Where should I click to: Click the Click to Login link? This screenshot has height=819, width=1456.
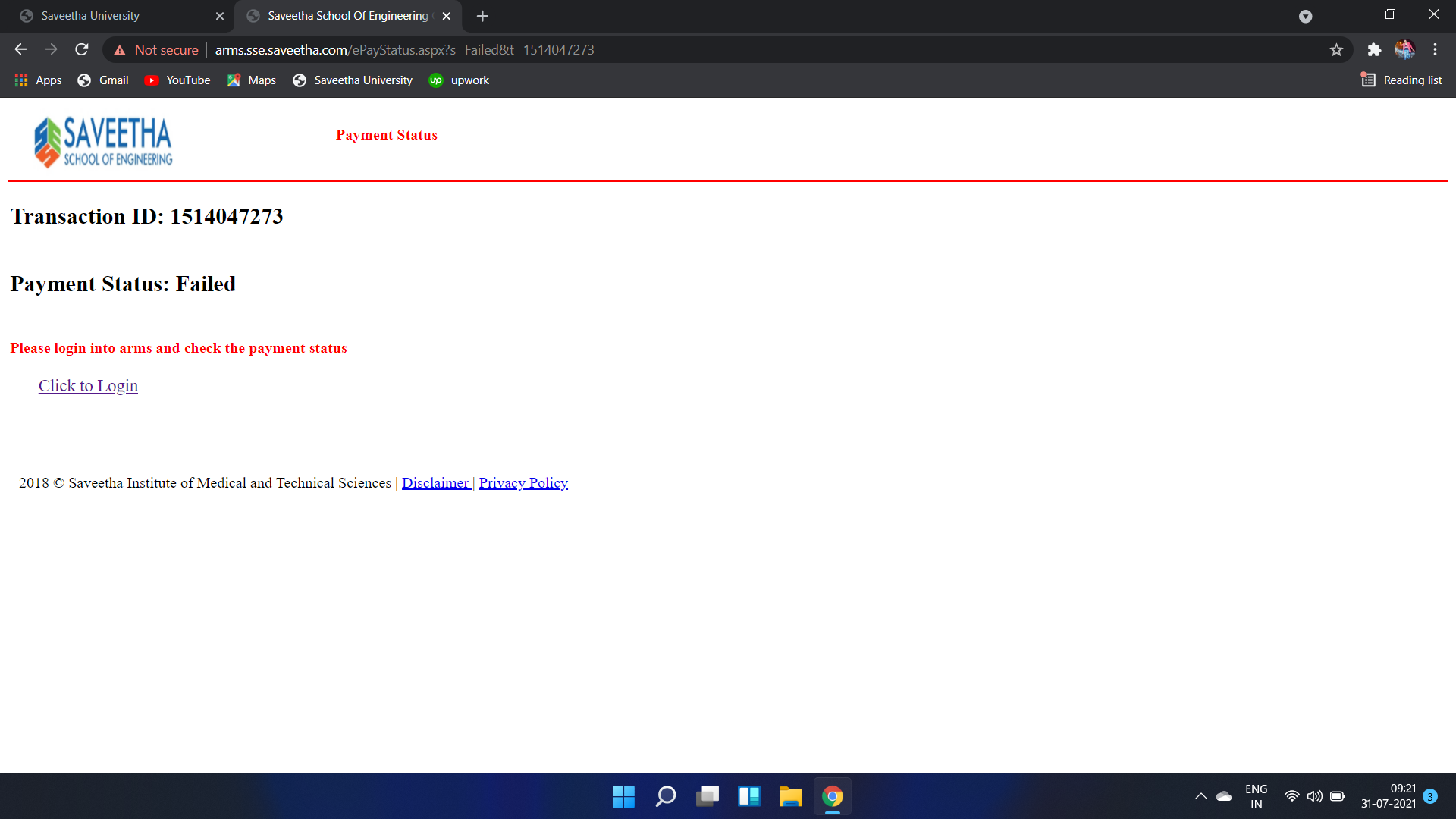click(88, 386)
